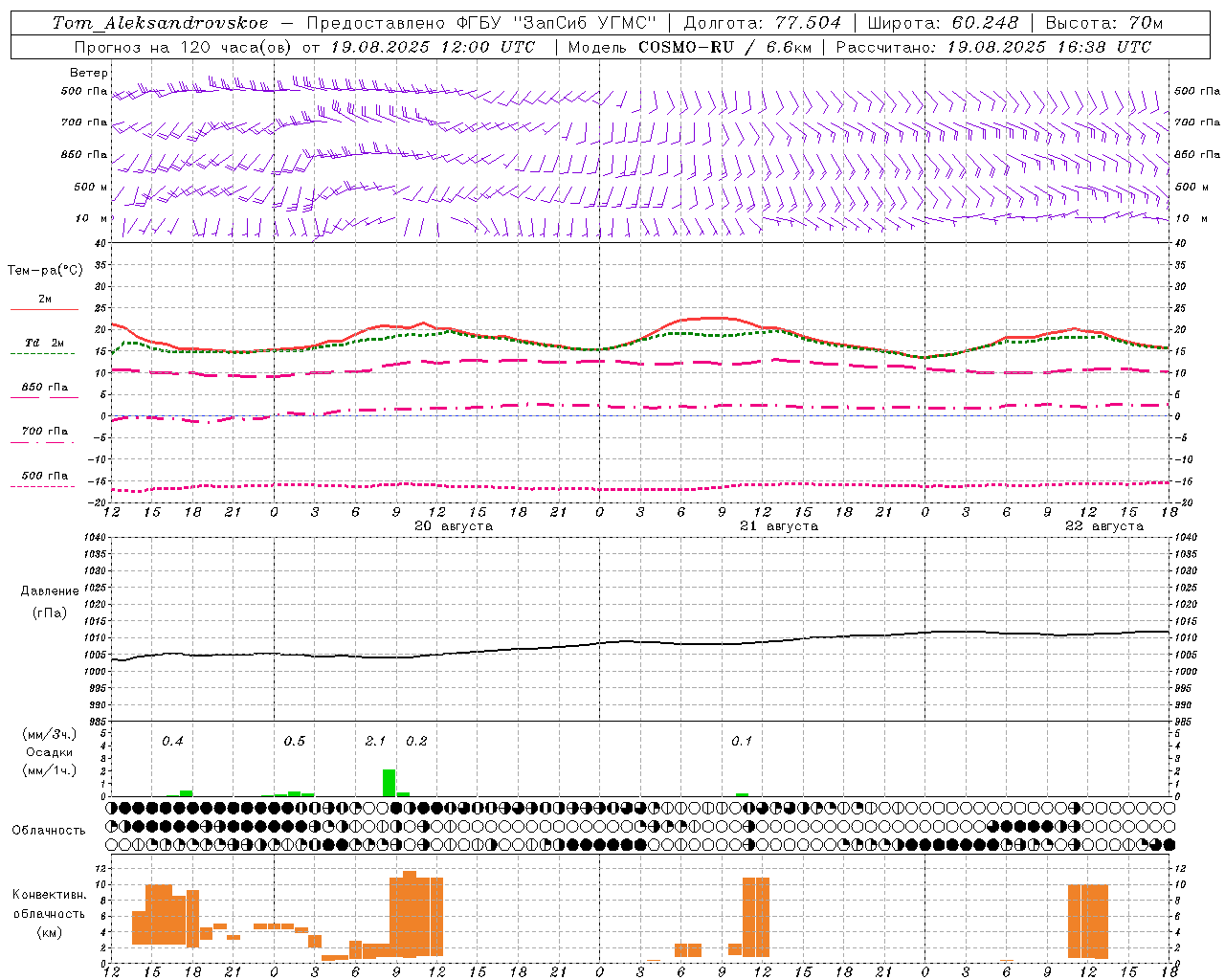This screenshot has height=980, width=1225.
Task: Click the tallest green precipitation bar
Action: 389,783
